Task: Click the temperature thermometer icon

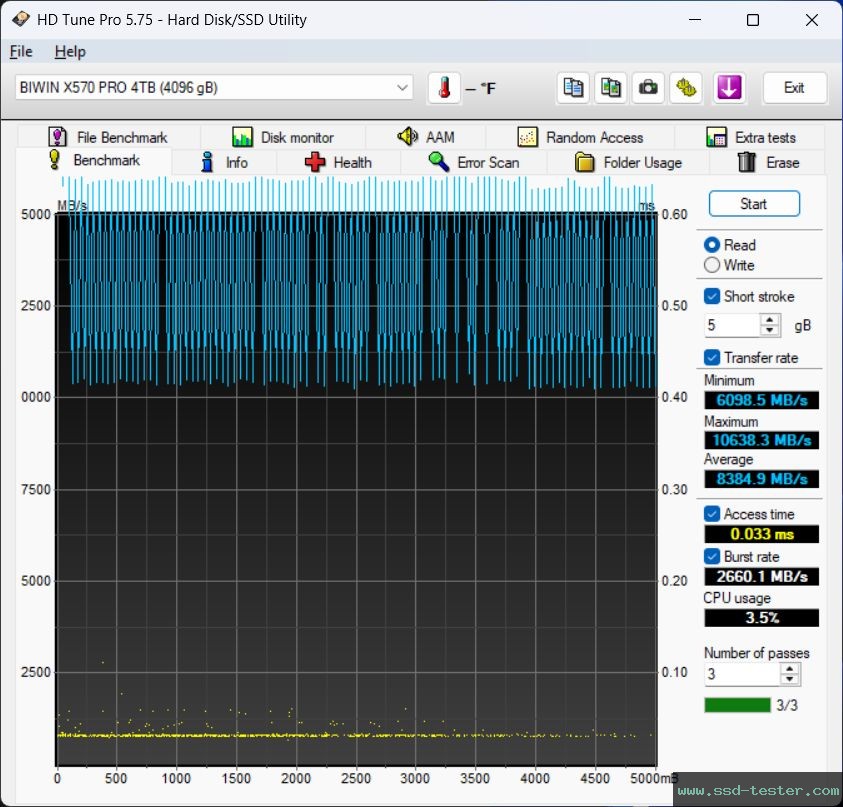Action: (x=444, y=88)
